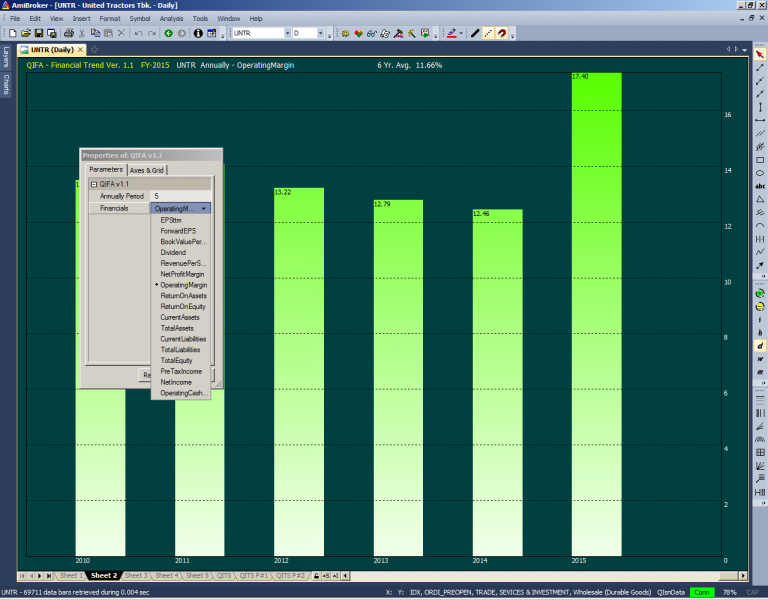This screenshot has height=600, width=768.
Task: Switch to the Sheet 3 tab
Action: (x=136, y=576)
